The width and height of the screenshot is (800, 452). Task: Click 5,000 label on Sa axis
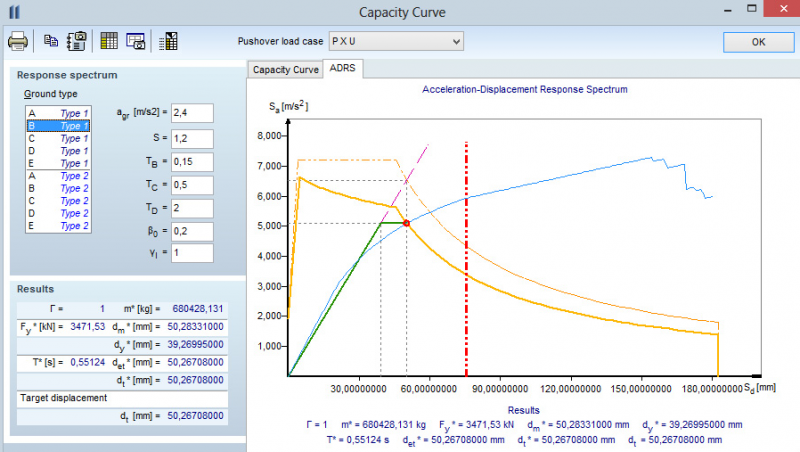click(x=269, y=226)
